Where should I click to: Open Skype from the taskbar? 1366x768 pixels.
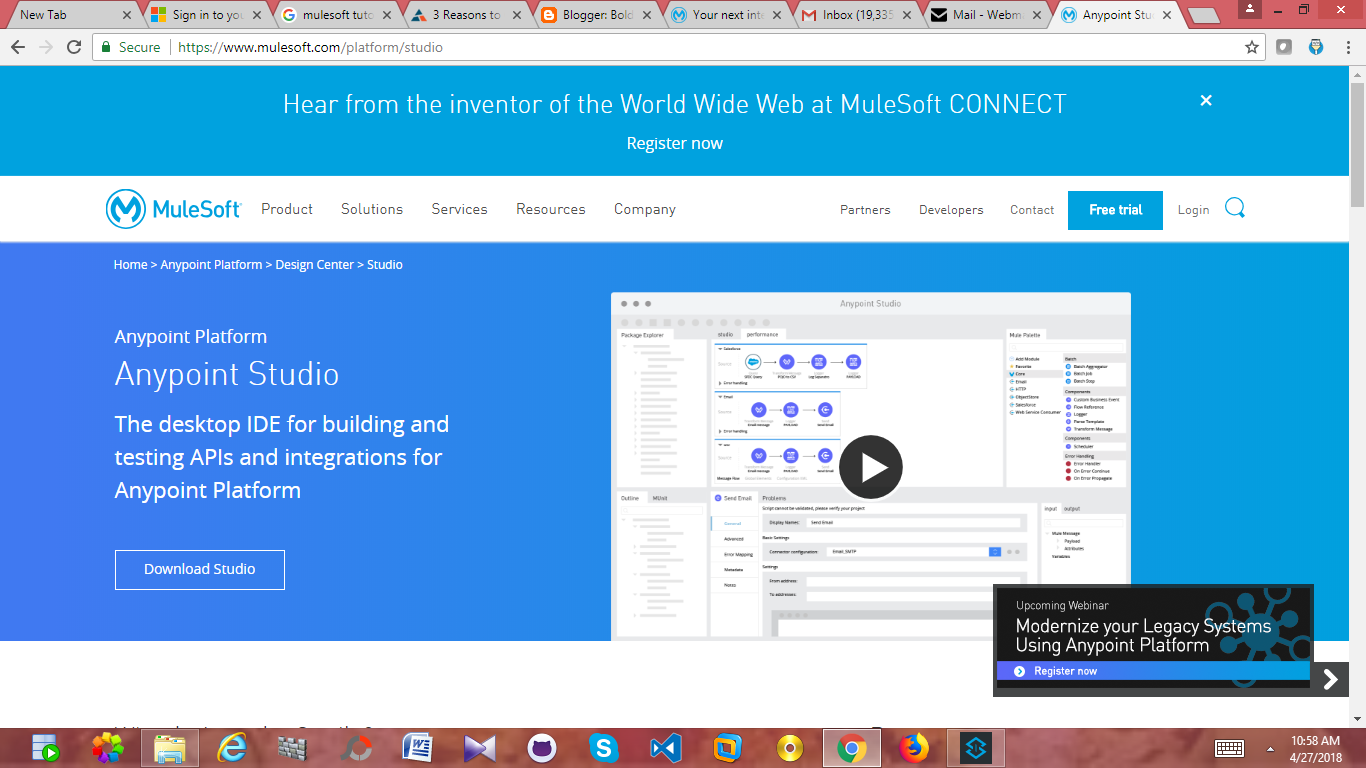pos(603,748)
